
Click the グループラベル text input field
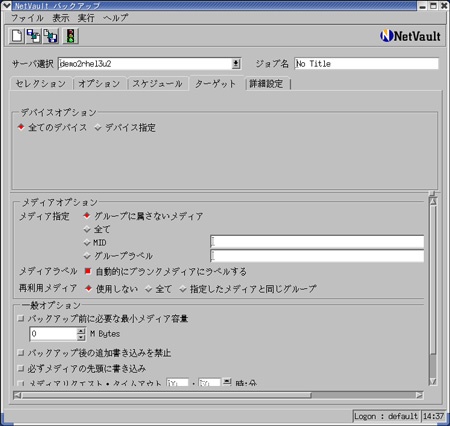point(317,256)
